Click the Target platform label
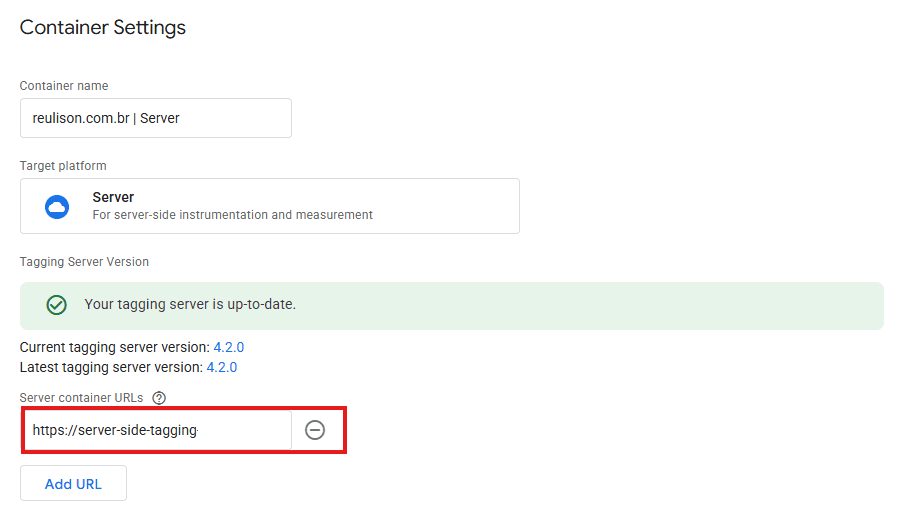 63,165
